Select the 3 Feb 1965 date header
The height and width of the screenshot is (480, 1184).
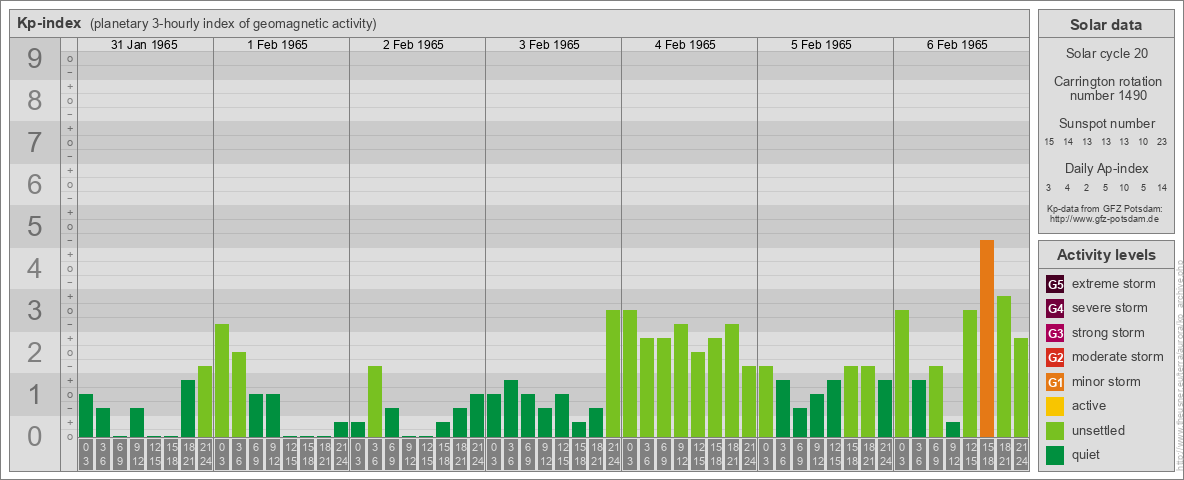549,45
